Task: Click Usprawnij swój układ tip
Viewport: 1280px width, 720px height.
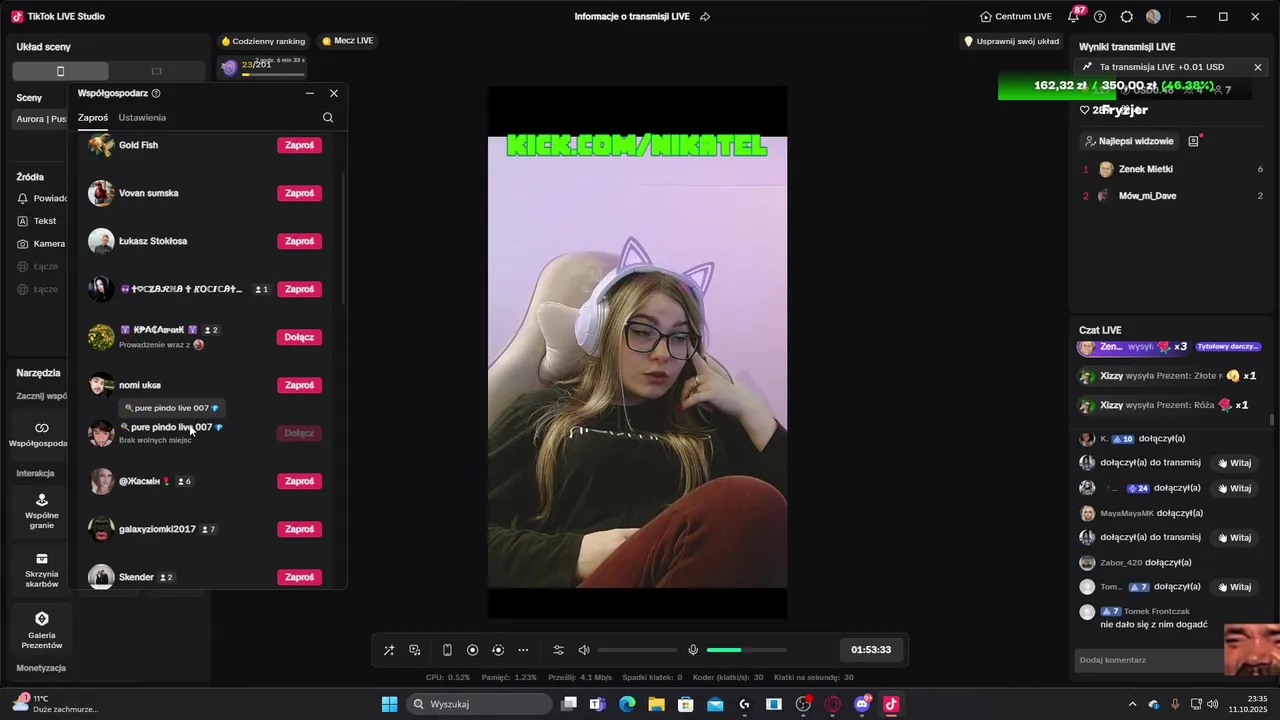Action: point(1011,41)
